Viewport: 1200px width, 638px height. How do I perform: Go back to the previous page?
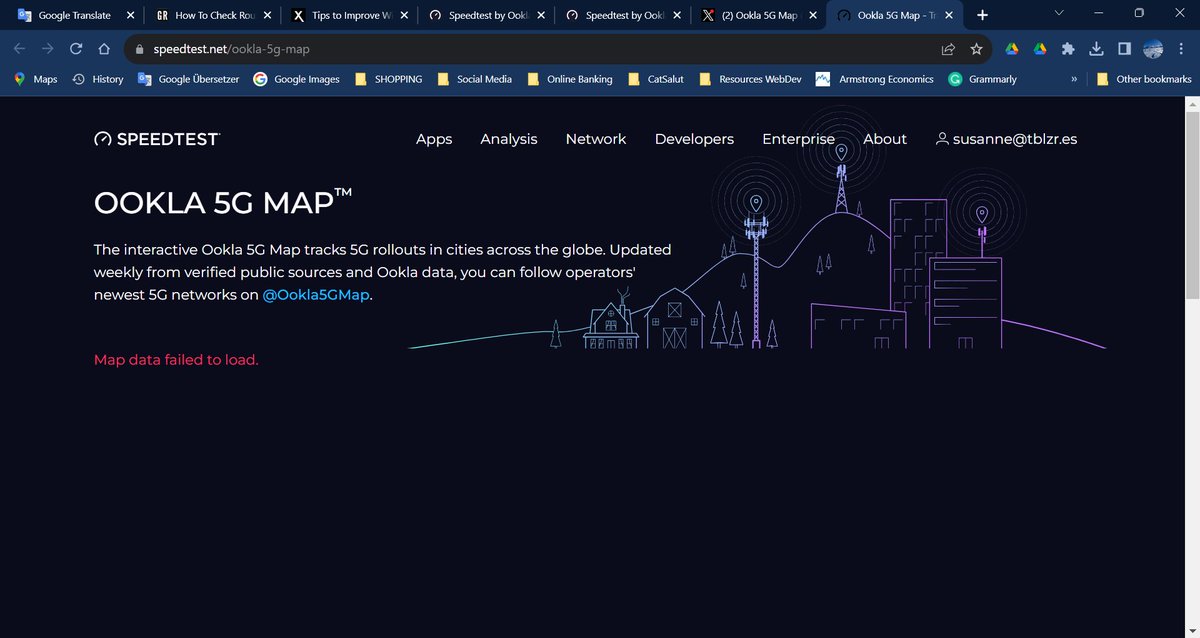coord(20,49)
